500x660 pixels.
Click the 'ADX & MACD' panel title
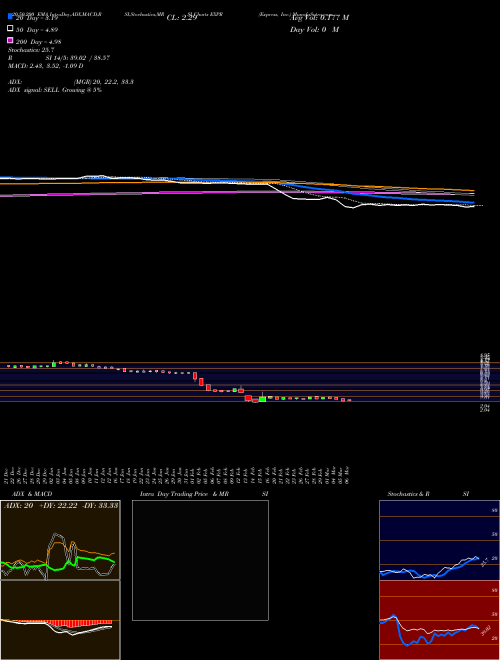click(32, 494)
